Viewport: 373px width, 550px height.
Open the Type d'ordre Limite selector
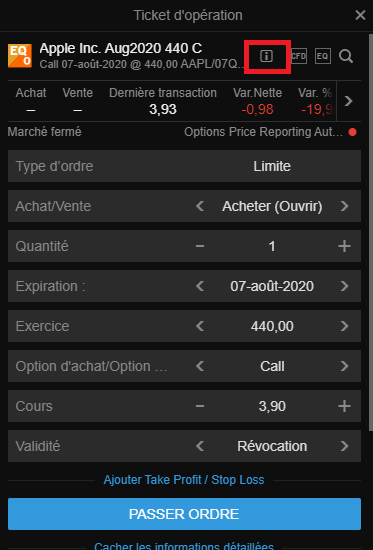[x=184, y=166]
